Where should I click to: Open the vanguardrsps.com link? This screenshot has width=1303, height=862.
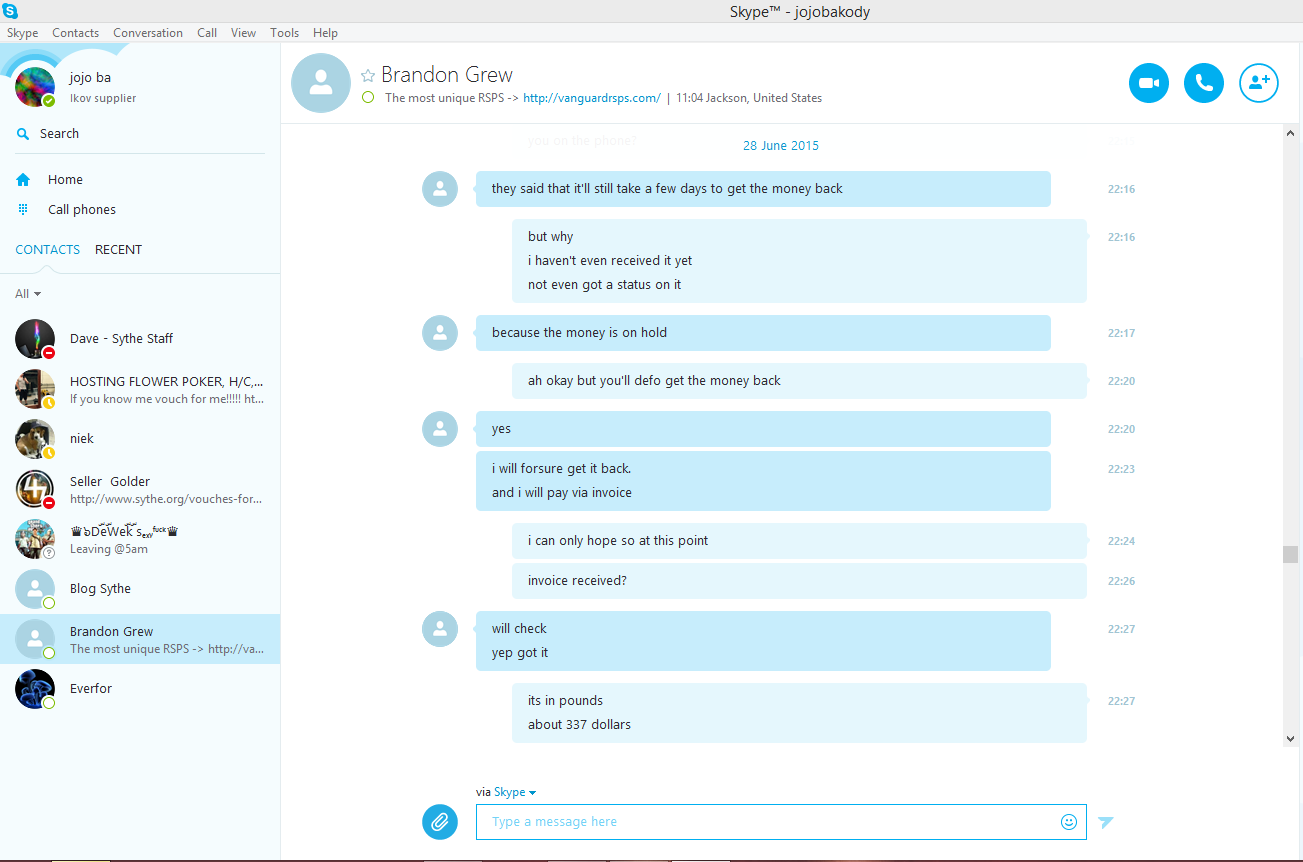[x=592, y=98]
